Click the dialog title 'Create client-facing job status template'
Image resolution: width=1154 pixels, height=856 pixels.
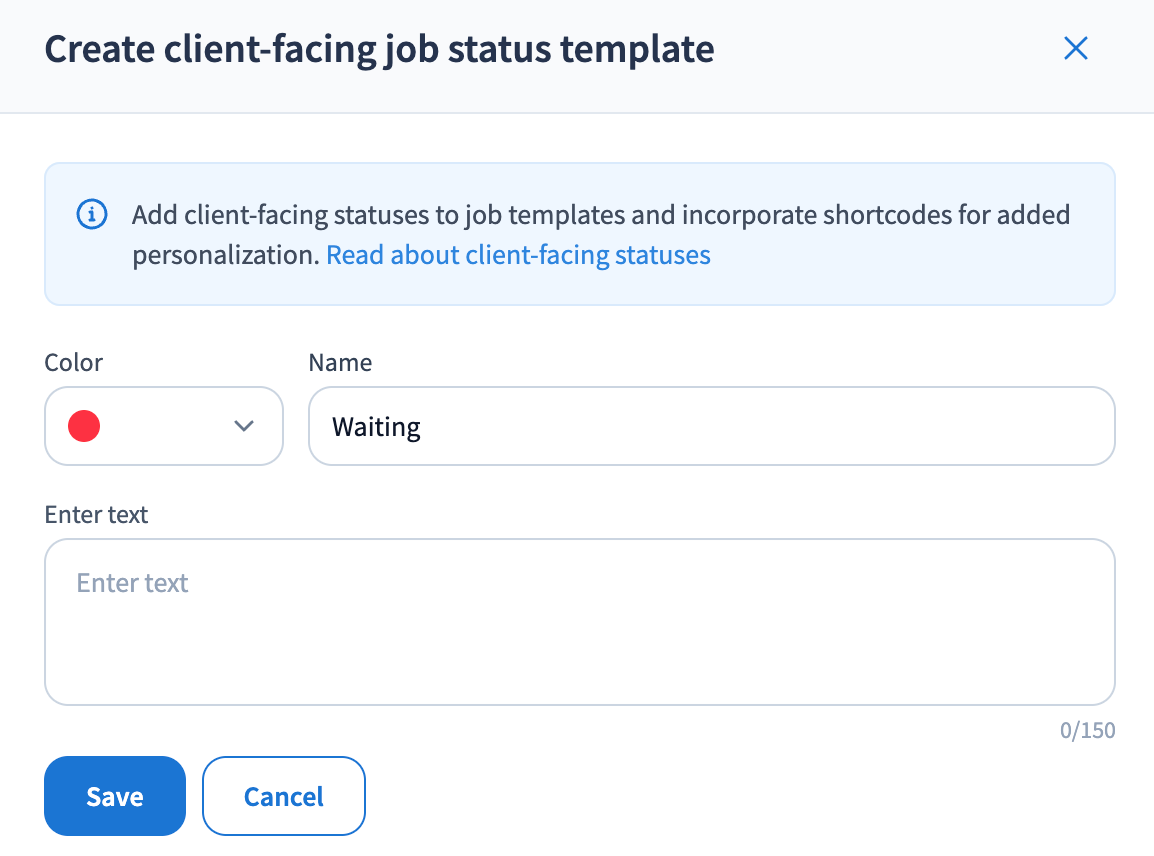coord(379,49)
